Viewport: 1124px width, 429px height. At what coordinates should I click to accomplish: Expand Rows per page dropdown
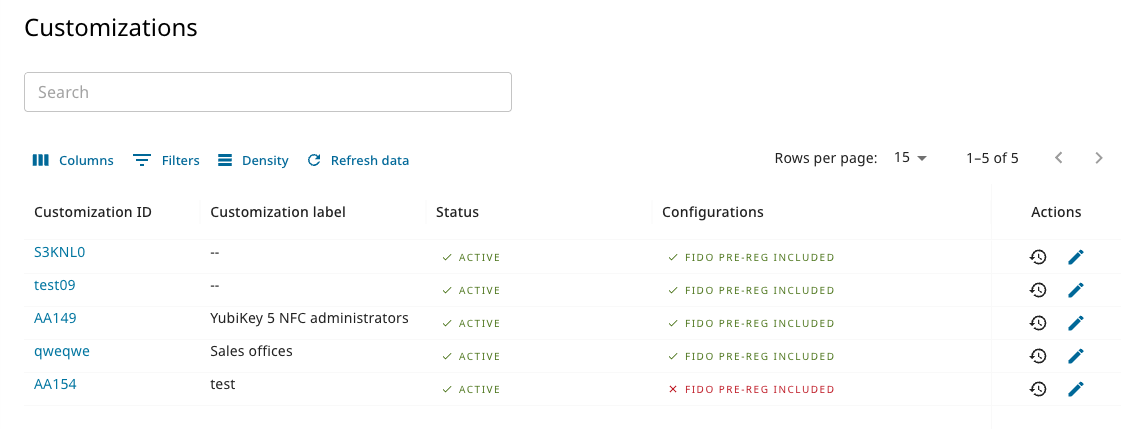click(910, 158)
